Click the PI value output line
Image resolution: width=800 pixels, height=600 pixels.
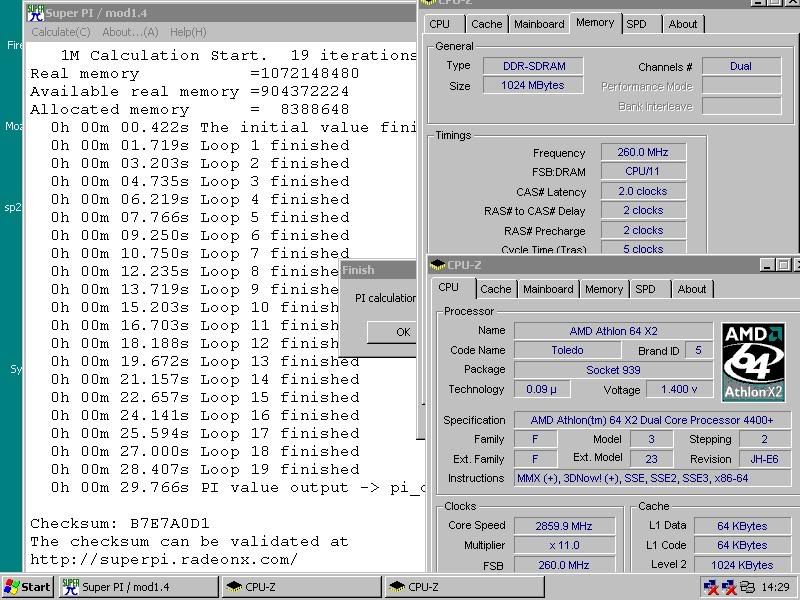(x=238, y=488)
